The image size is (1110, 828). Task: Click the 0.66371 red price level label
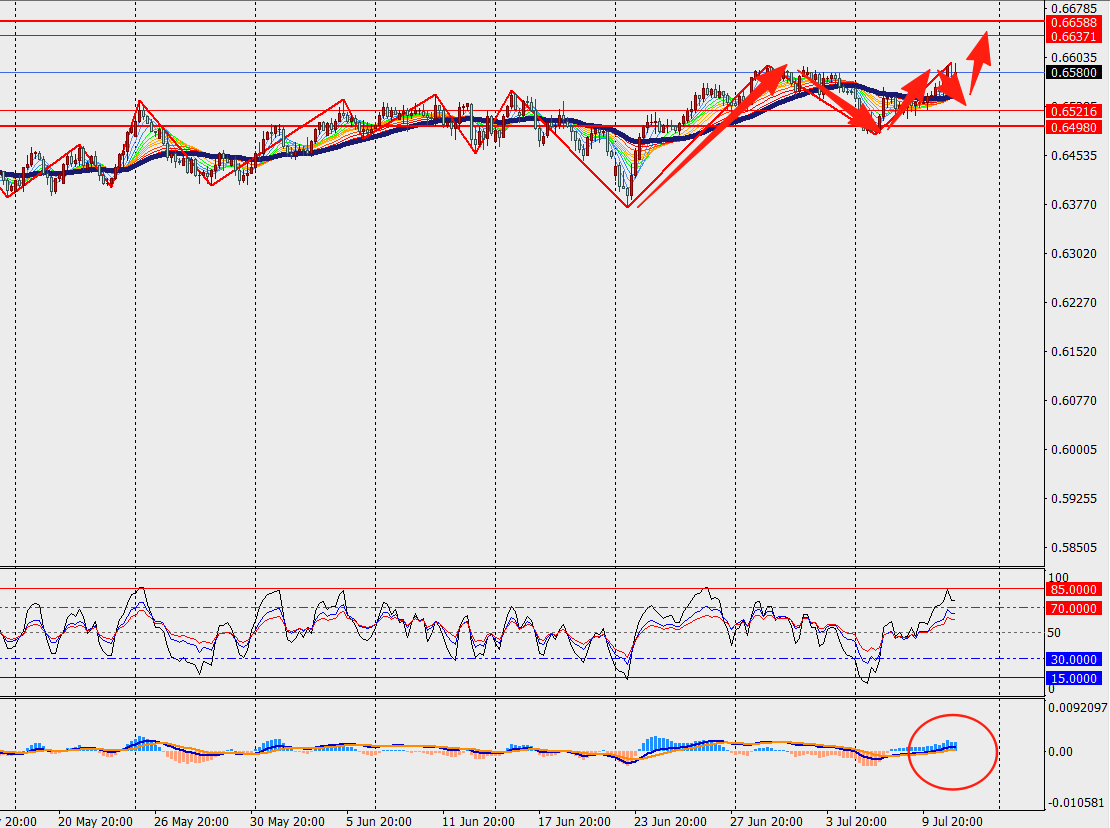(x=1073, y=37)
